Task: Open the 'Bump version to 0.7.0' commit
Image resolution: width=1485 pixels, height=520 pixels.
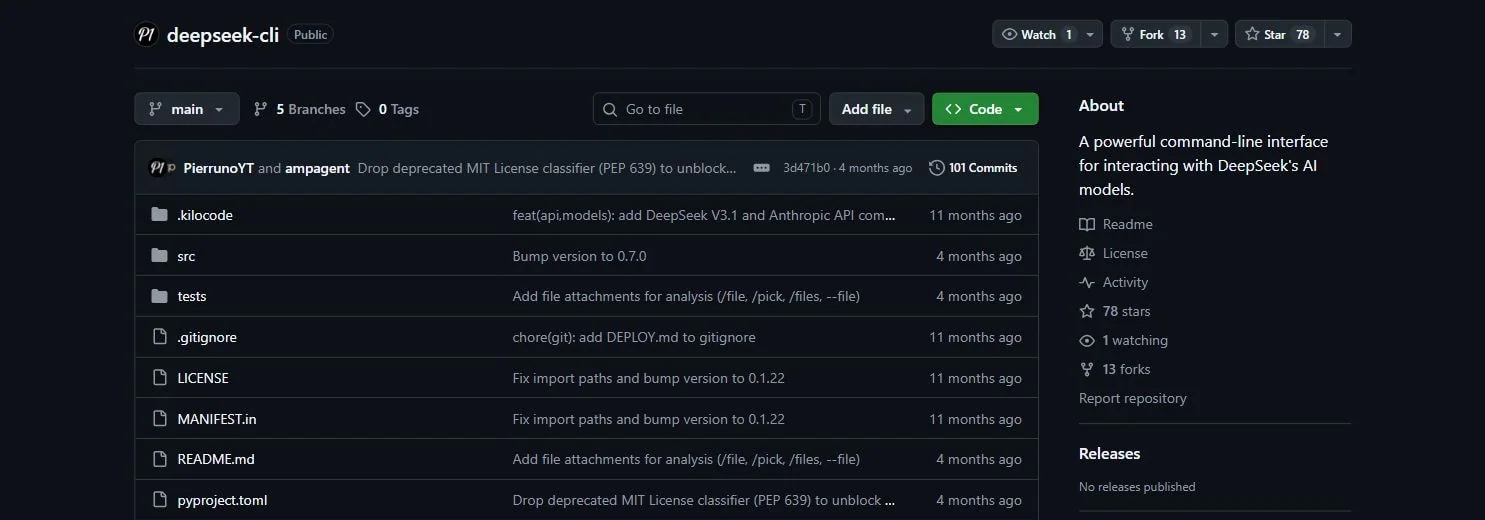Action: click(580, 256)
